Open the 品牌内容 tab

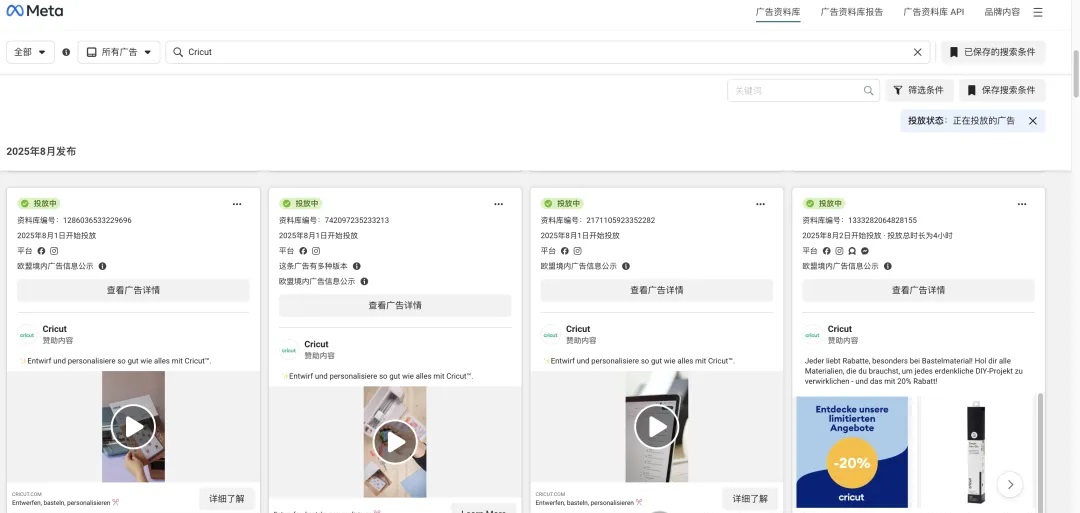[x=1002, y=12]
